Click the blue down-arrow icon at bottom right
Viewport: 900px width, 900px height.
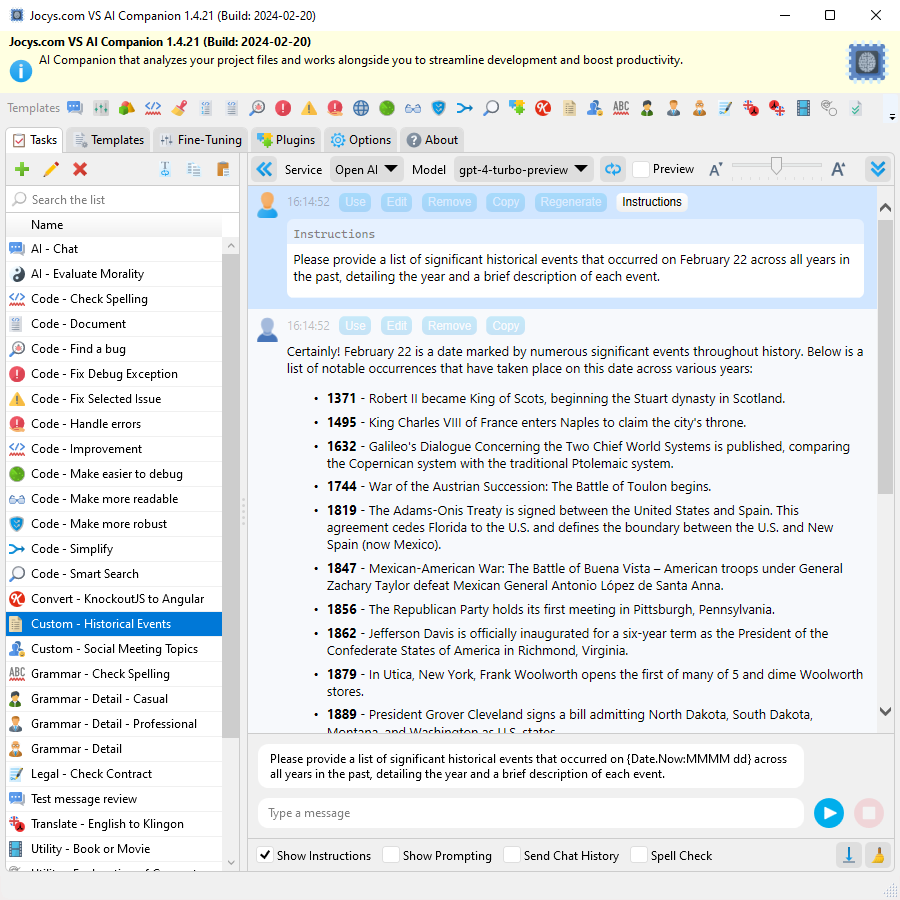pos(849,856)
